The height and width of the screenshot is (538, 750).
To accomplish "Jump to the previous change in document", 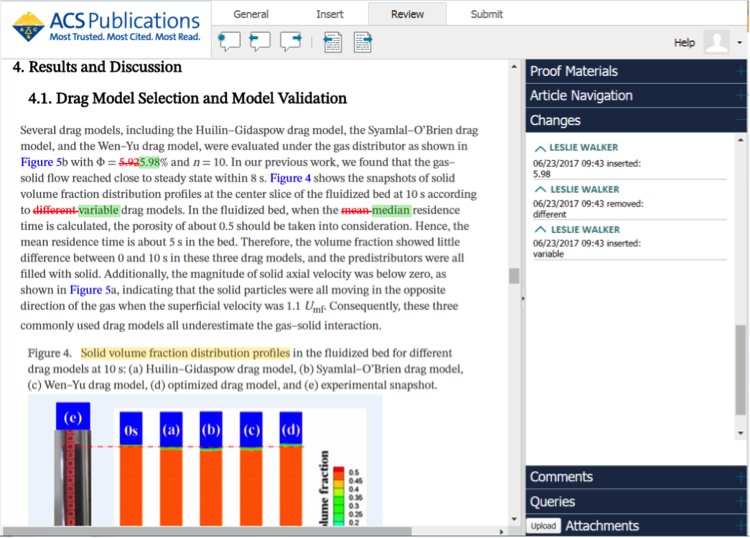I will (332, 43).
